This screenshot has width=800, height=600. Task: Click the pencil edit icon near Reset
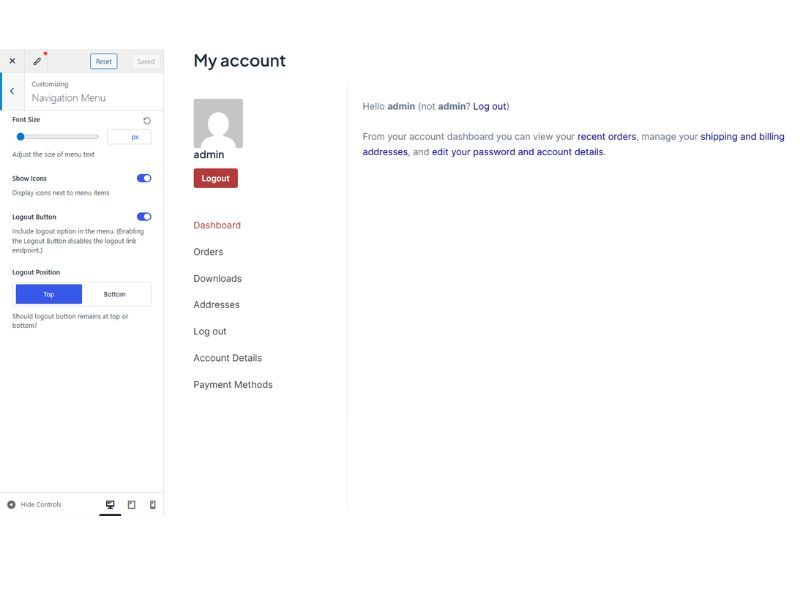pyautogui.click(x=37, y=60)
